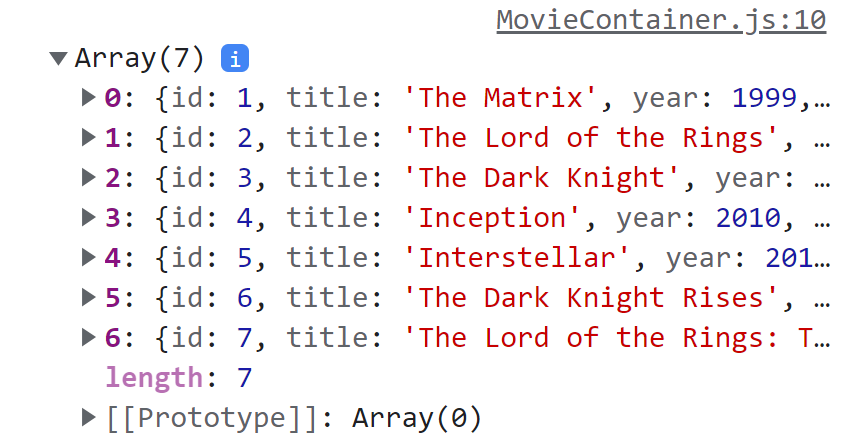This screenshot has height=437, width=861.
Task: Click the year value 1999
Action: pyautogui.click(x=764, y=98)
